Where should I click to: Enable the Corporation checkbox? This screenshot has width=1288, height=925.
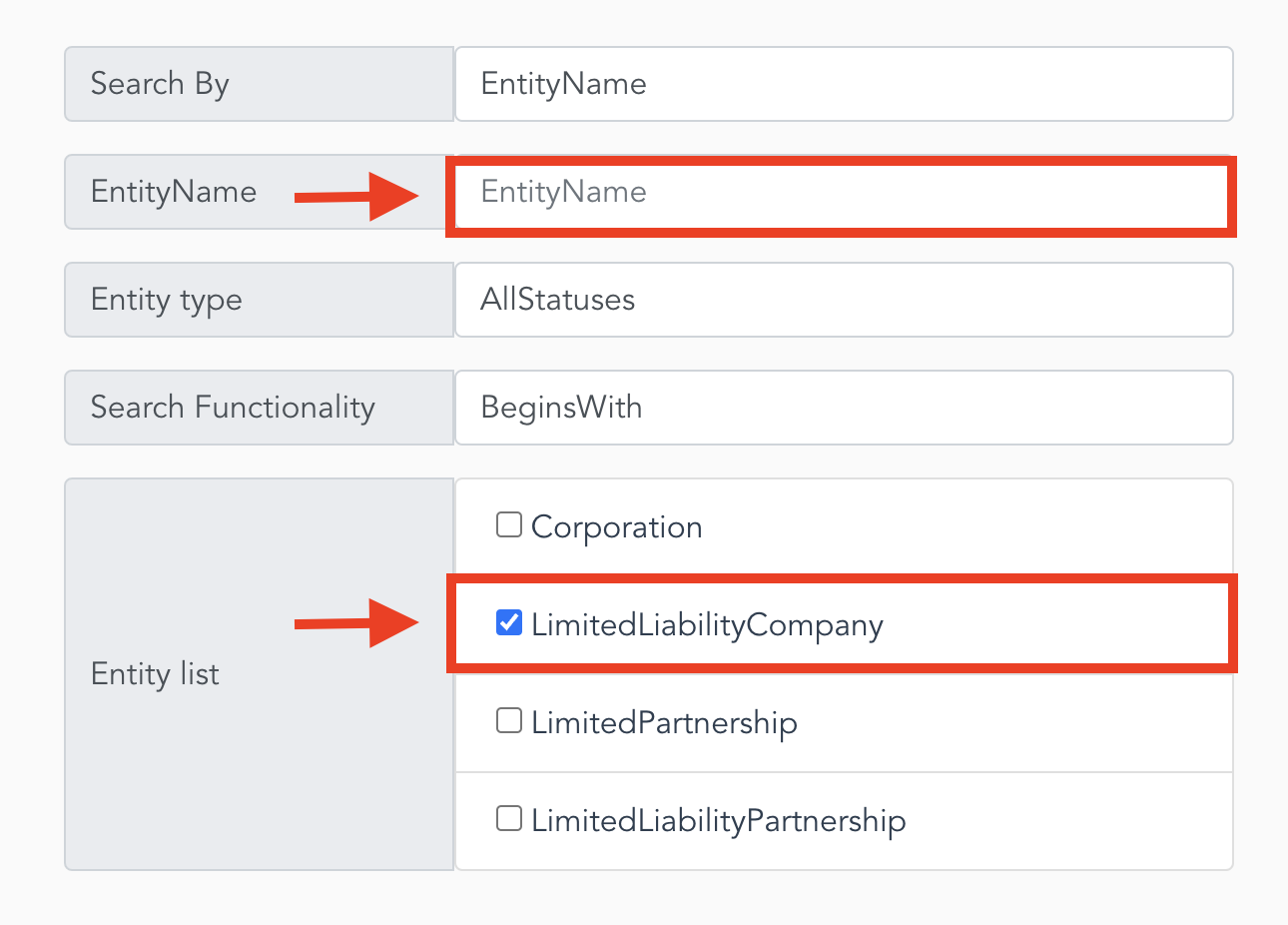[x=509, y=524]
